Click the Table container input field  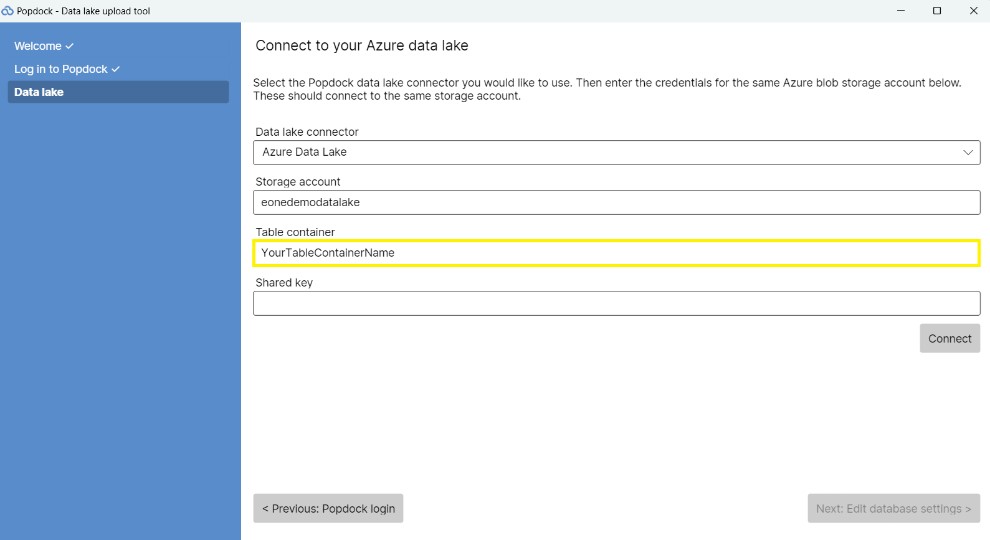pos(616,253)
